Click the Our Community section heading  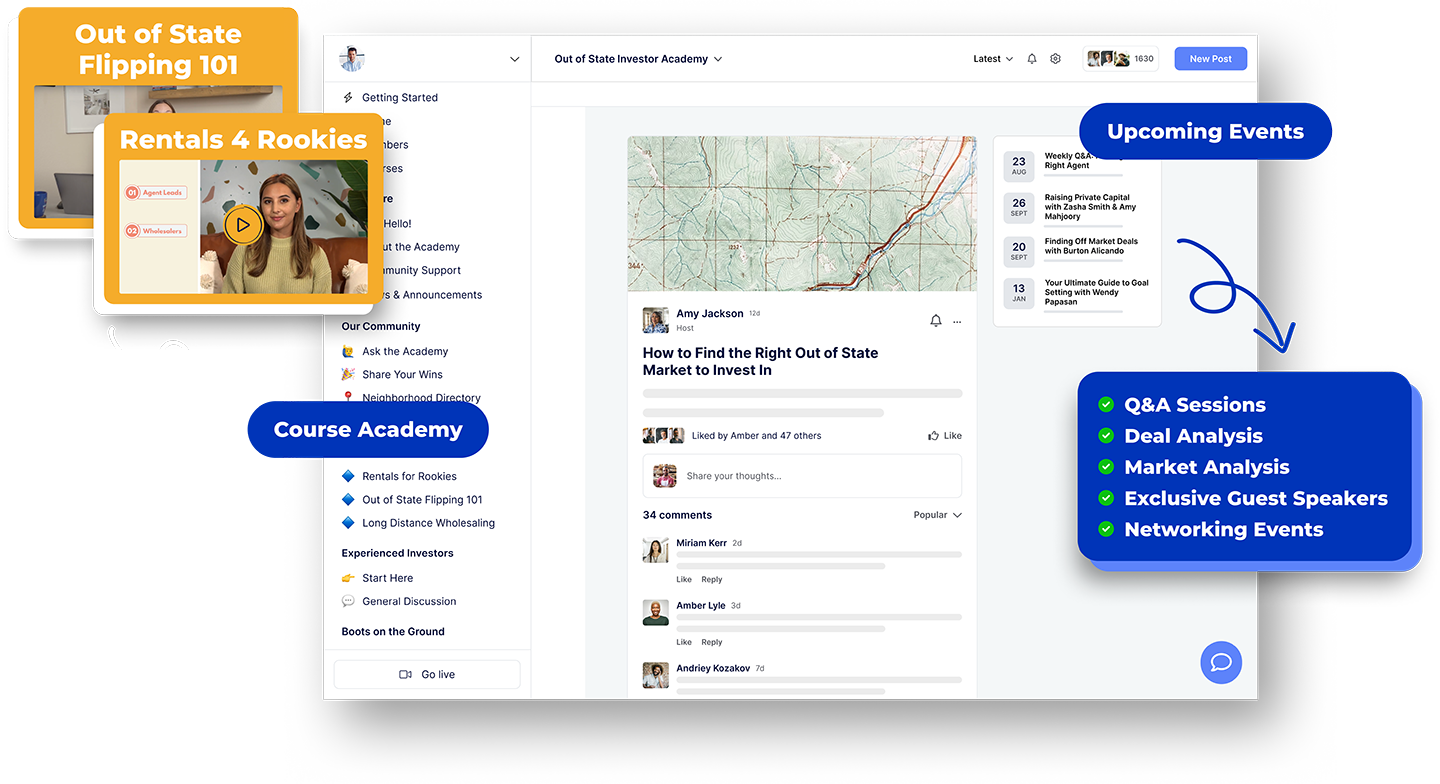pos(380,326)
